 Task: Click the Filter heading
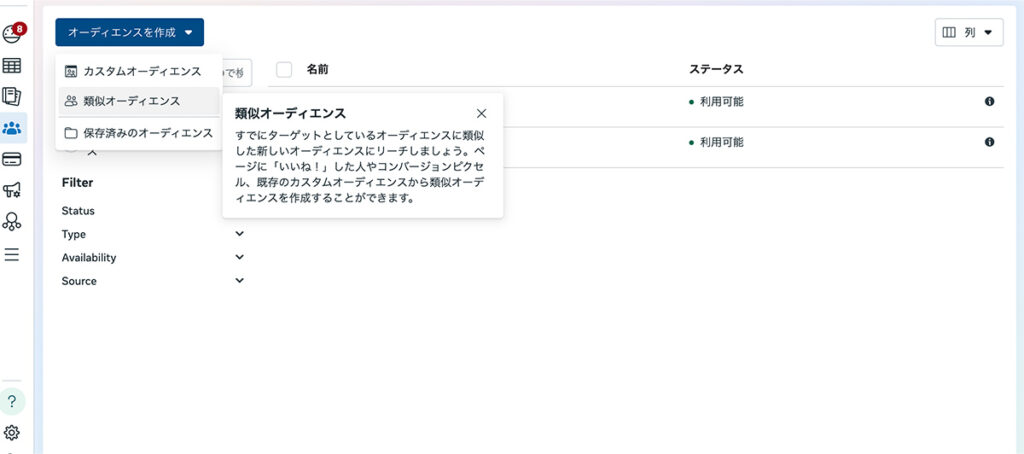[78, 183]
